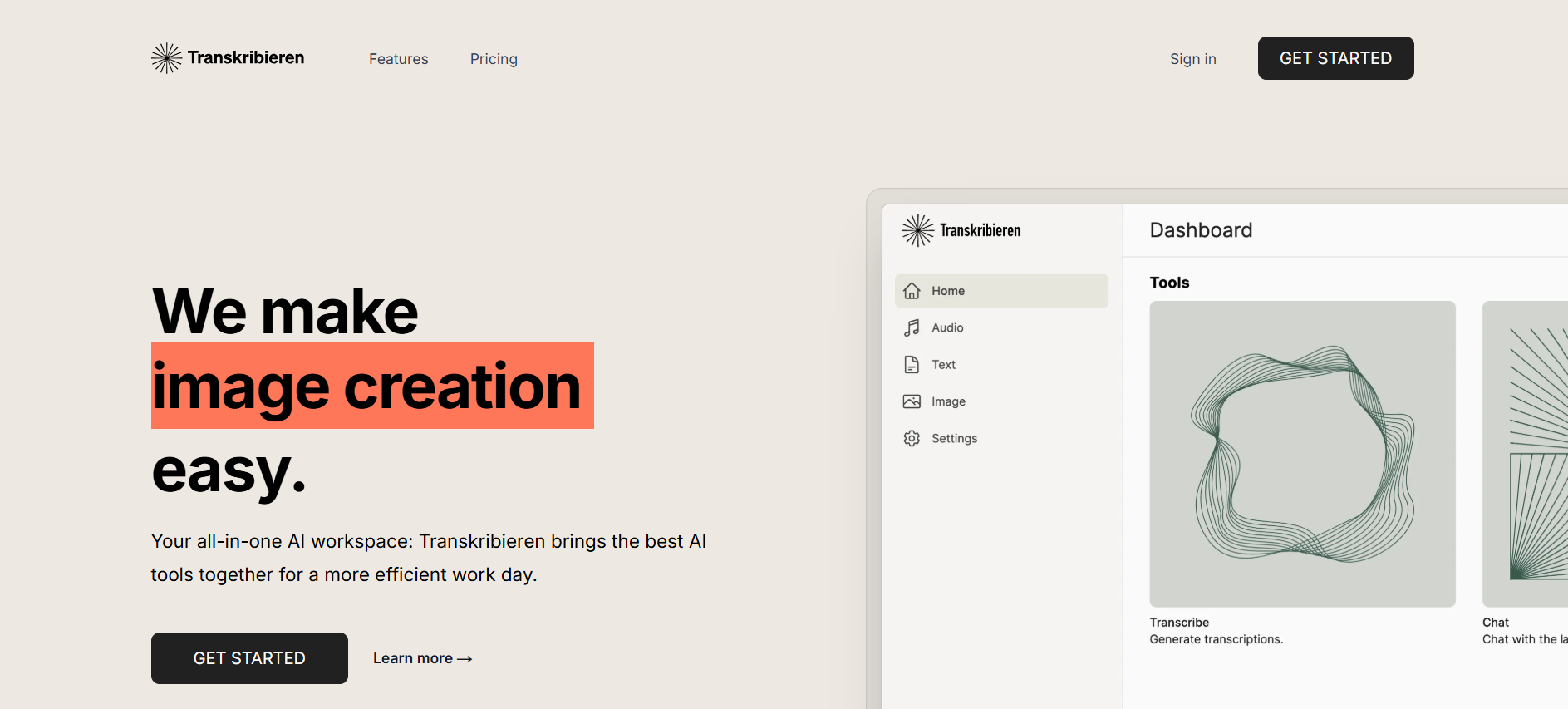Click the Transkribieren starburst logo in header
The width and height of the screenshot is (1568, 709).
click(x=166, y=58)
